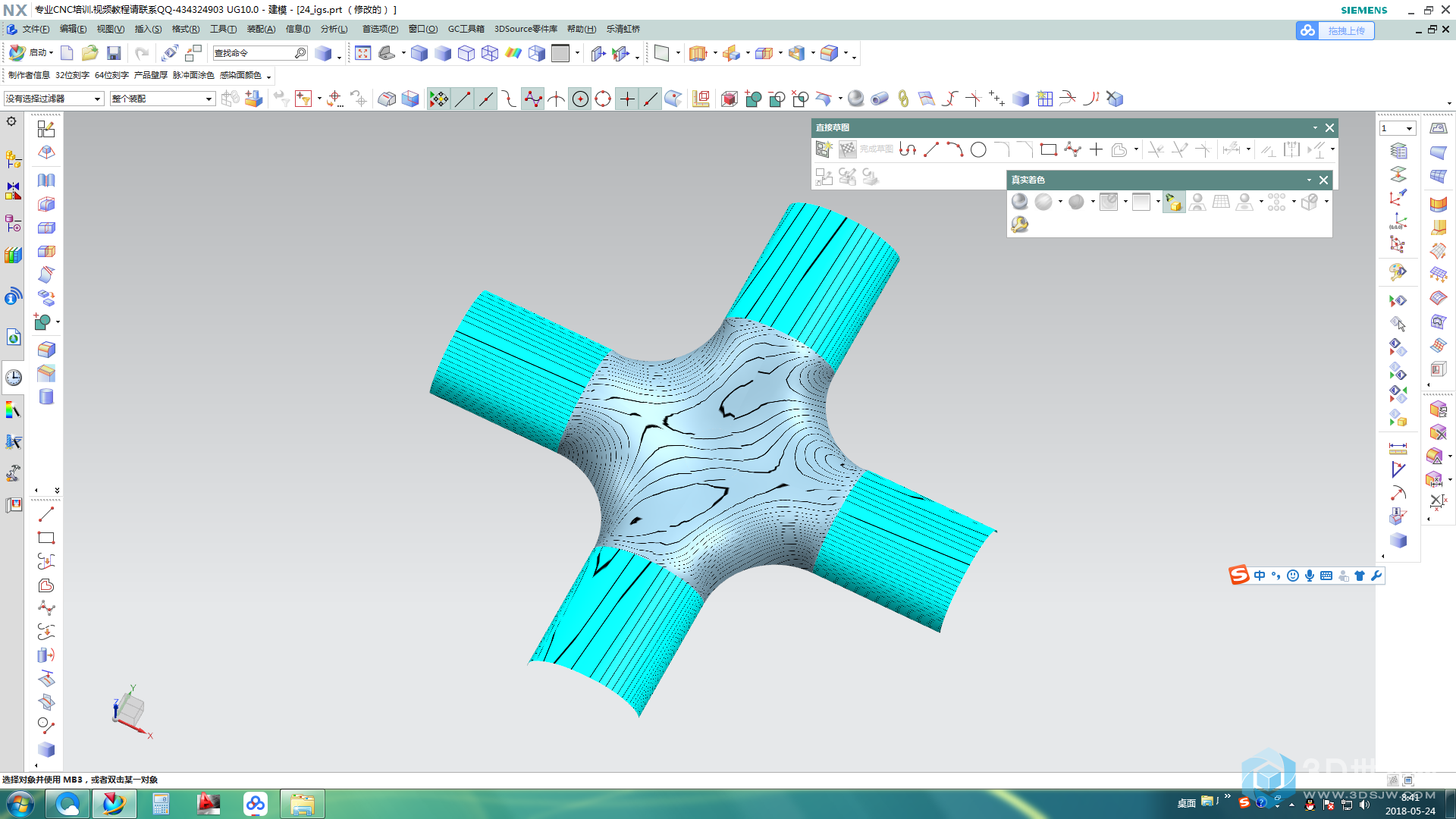The width and height of the screenshot is (1456, 819).
Task: Click the New file icon
Action: 67,53
